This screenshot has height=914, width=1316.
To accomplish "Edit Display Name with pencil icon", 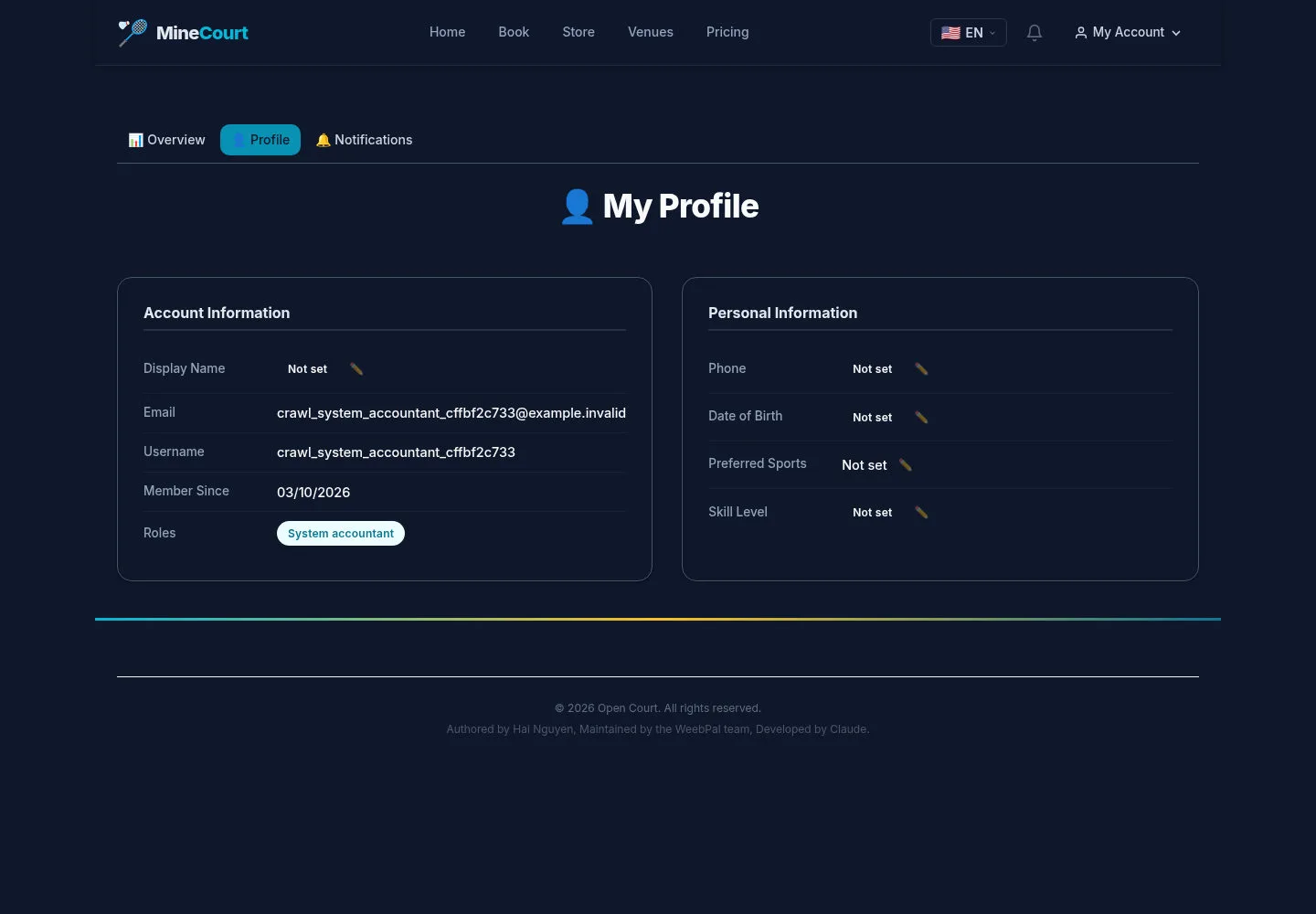I will 356,369.
